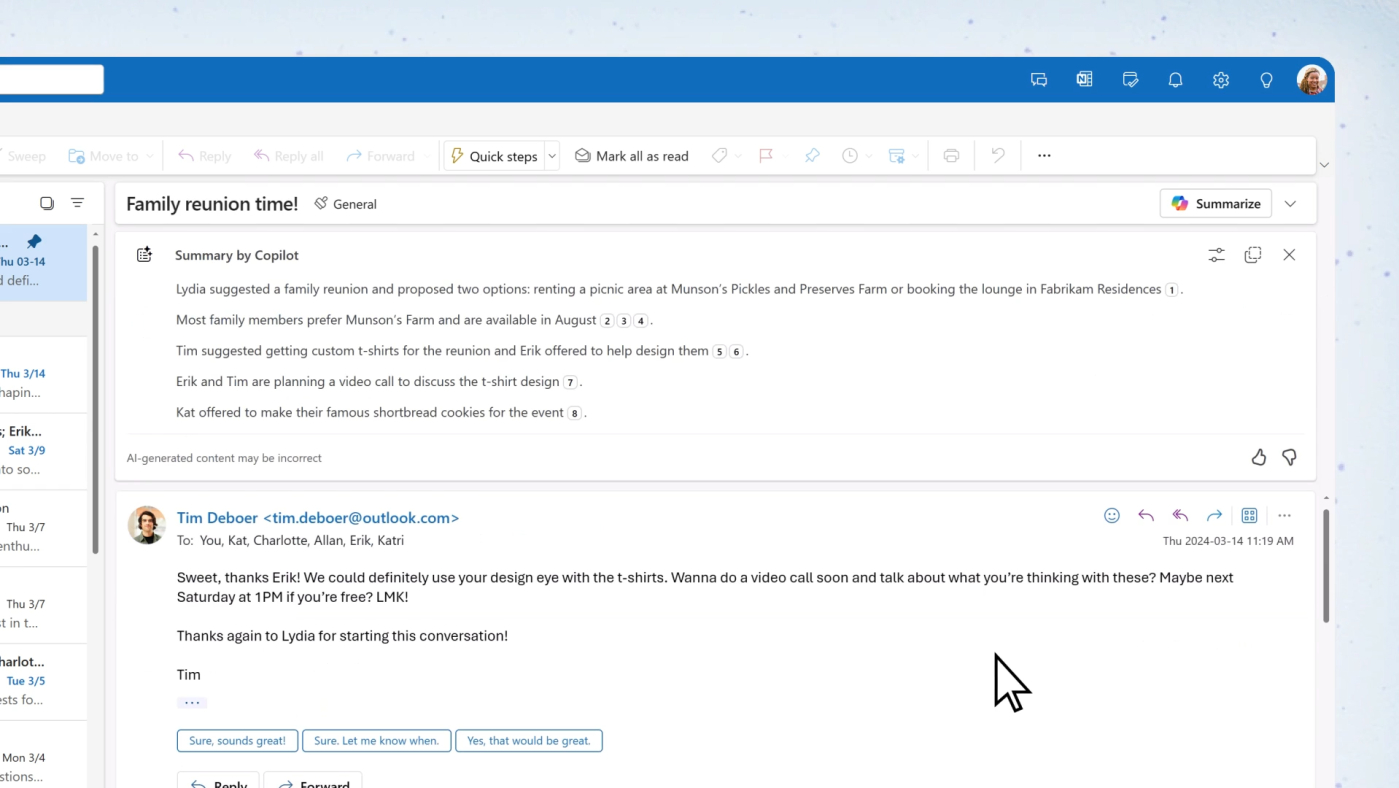1399x788 pixels.
Task: Click the Quick steps button
Action: [x=494, y=156]
